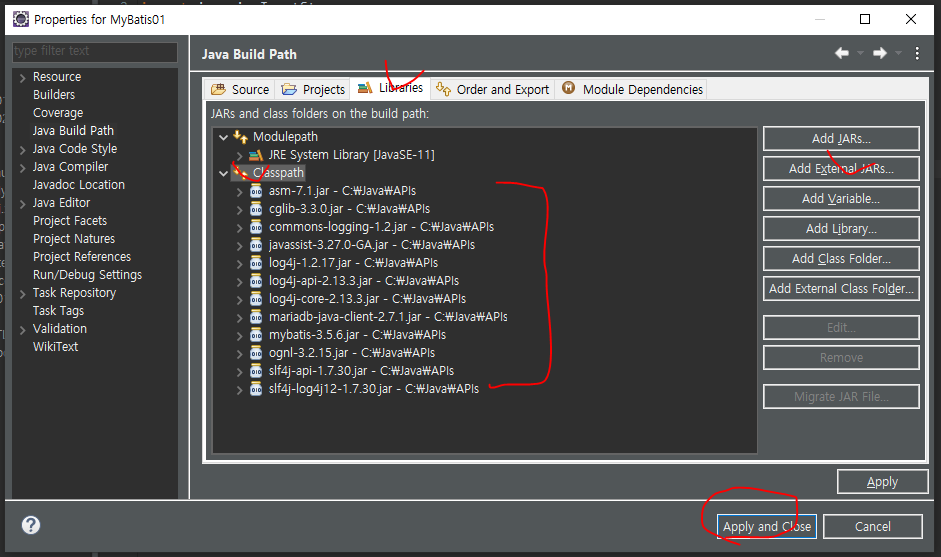Click the jar icon of slf4j-log4j12-1.7.30.jar
The height and width of the screenshot is (557, 941).
click(x=256, y=389)
